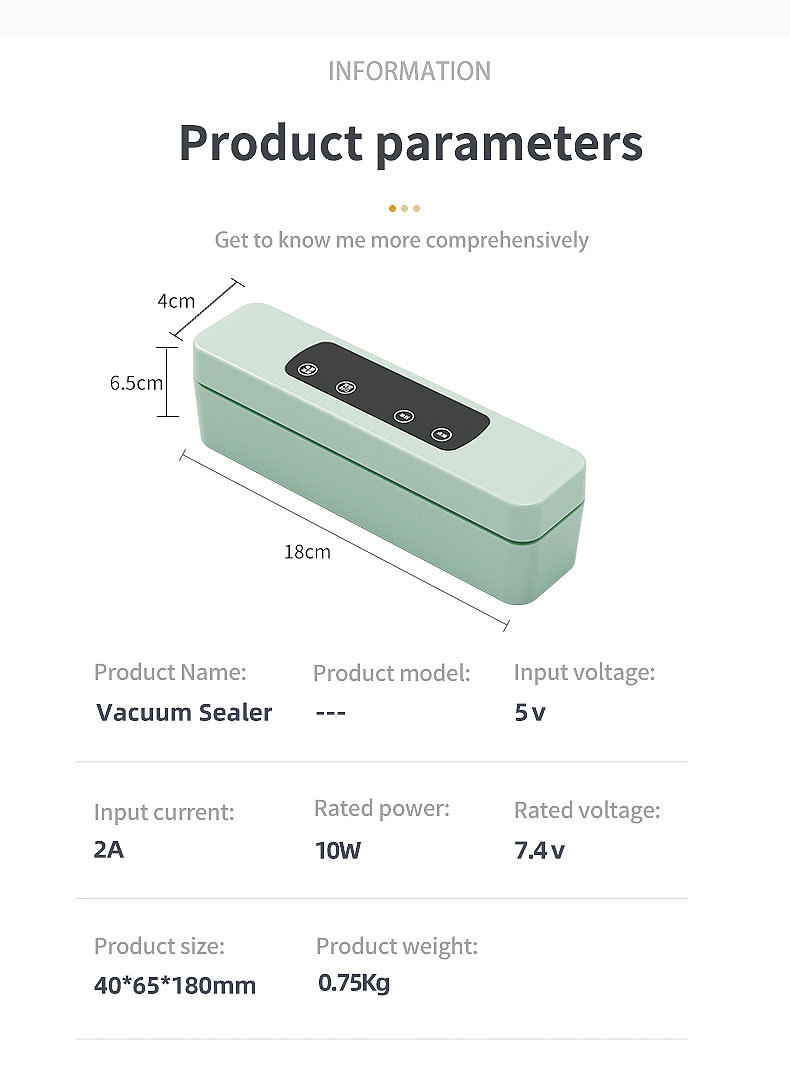Select the 10W rated power value
This screenshot has height=1080, width=790.
[338, 851]
